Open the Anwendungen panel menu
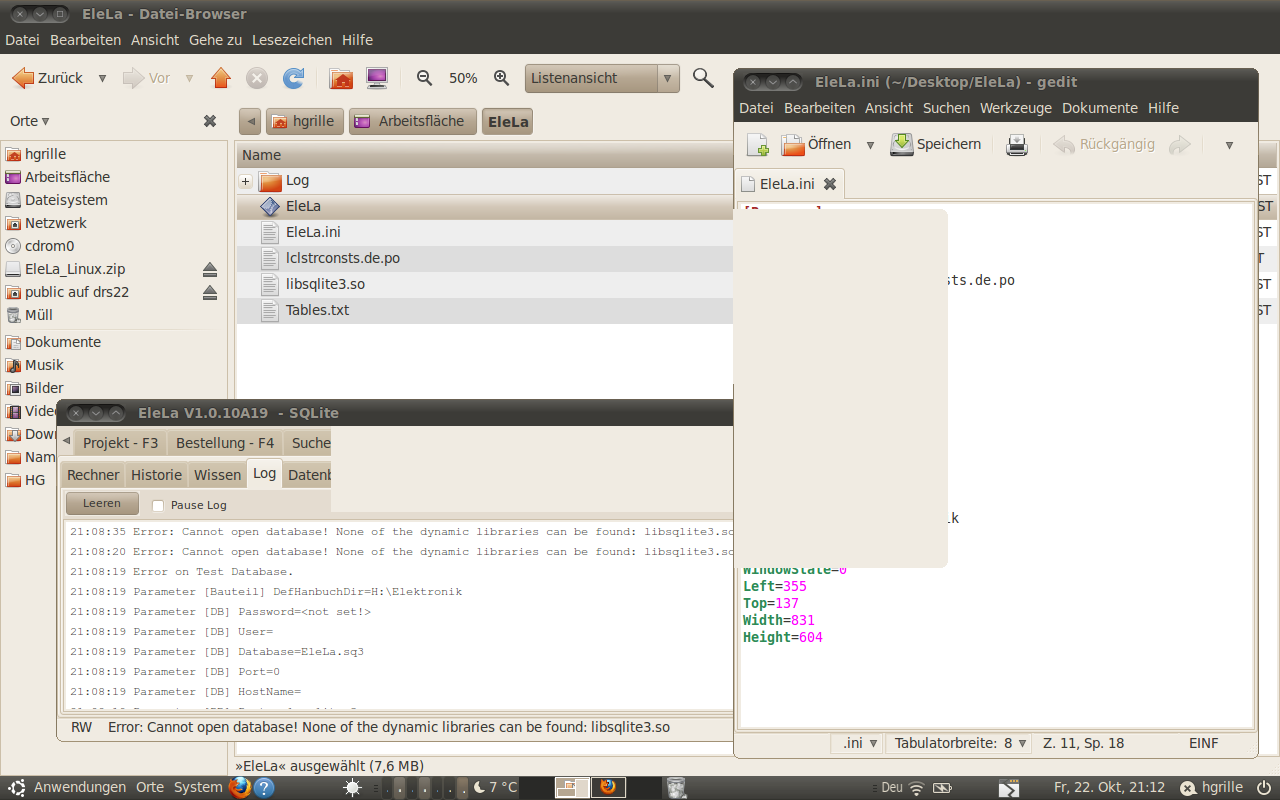 click(x=80, y=787)
